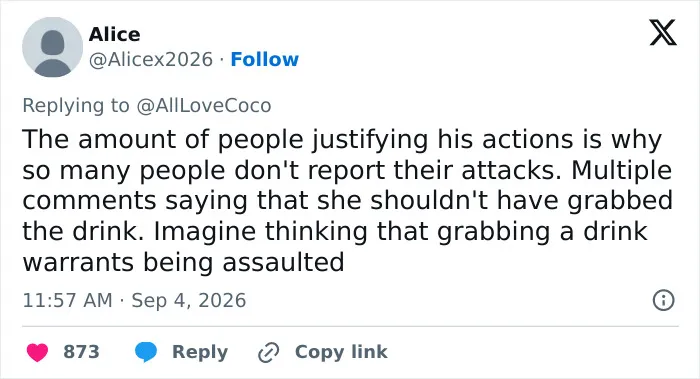Open Alice's grey profile avatar
Viewport: 700px width, 379px height.
pos(53,47)
